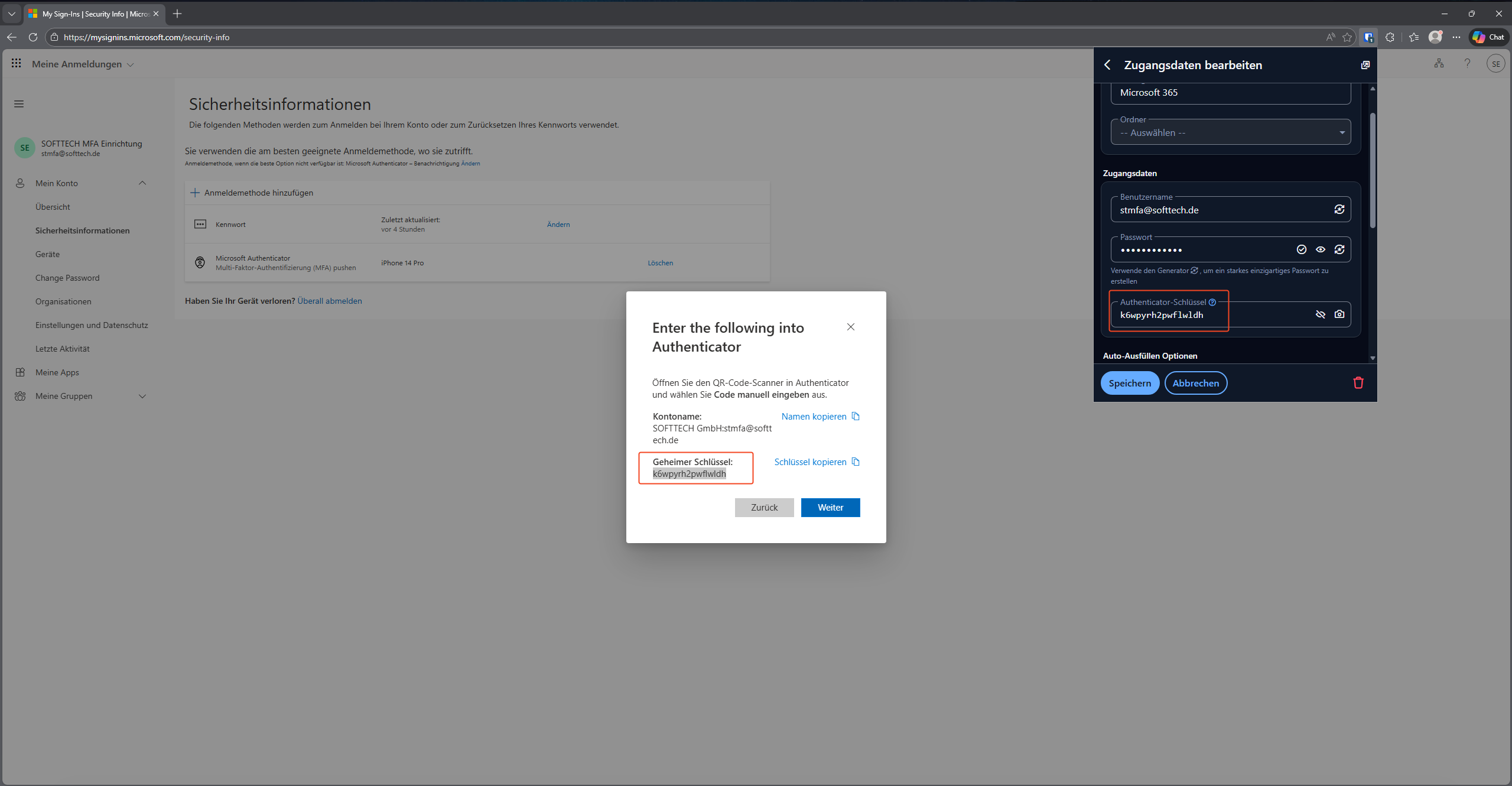This screenshot has height=786, width=1512.
Task: Open the Ordner dropdown
Action: click(x=1231, y=132)
